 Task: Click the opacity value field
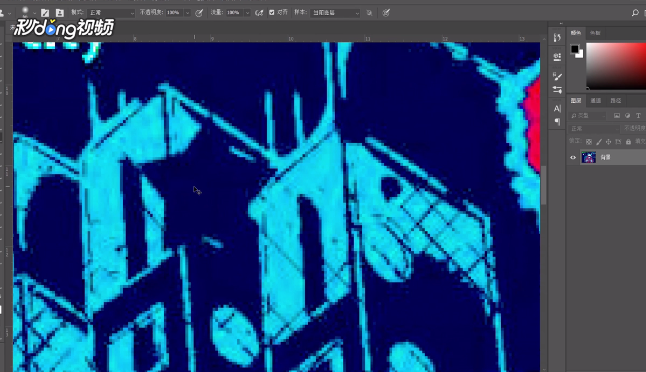[x=174, y=13]
